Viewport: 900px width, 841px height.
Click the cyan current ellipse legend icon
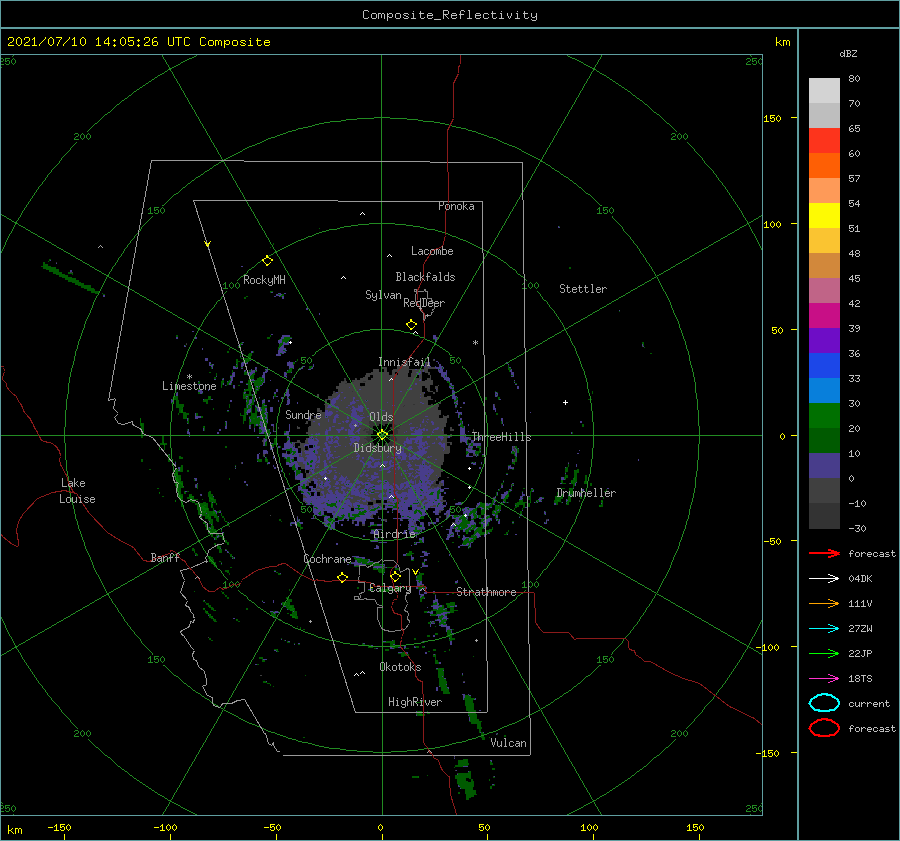[x=824, y=703]
